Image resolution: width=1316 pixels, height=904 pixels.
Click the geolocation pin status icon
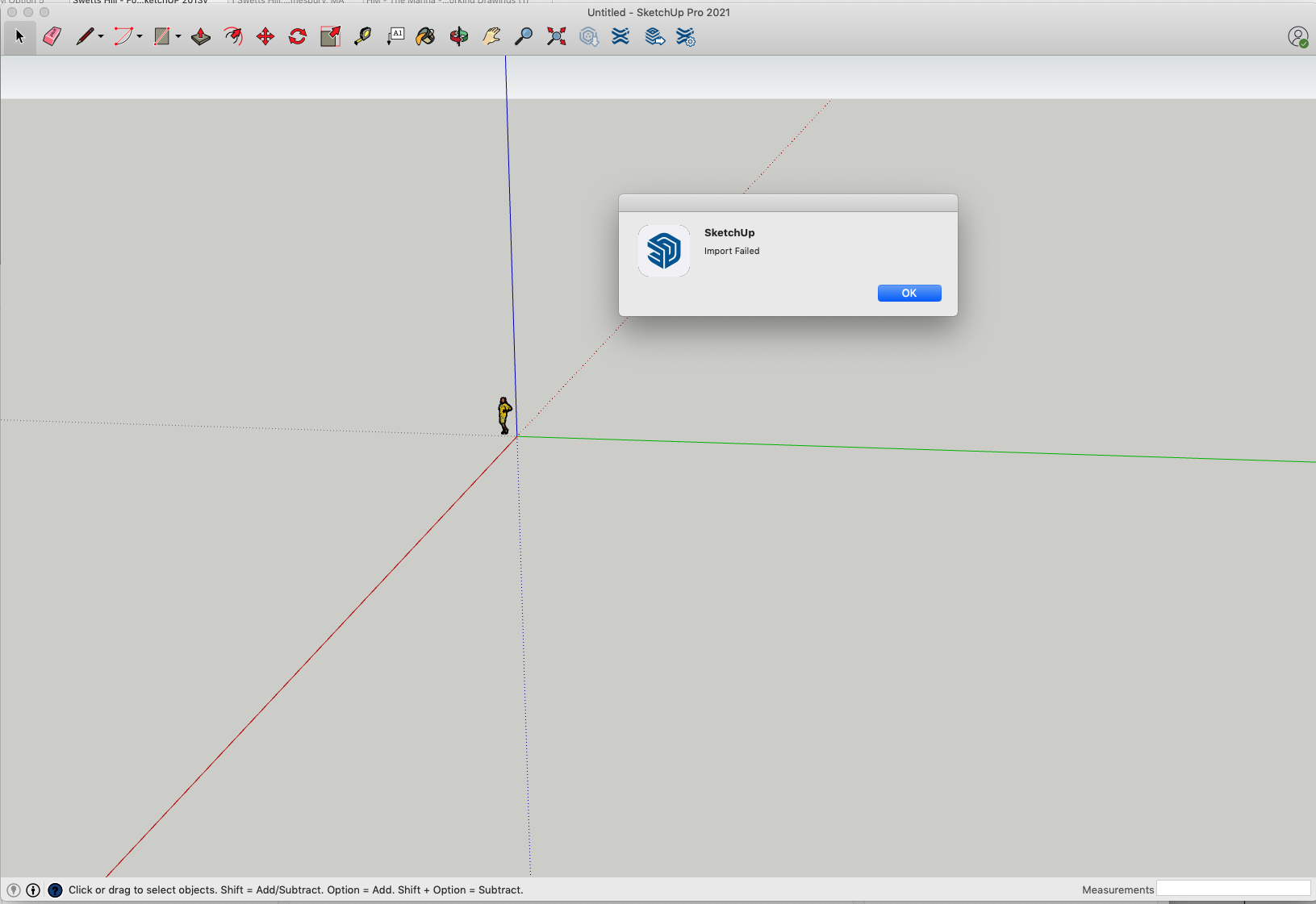[14, 890]
